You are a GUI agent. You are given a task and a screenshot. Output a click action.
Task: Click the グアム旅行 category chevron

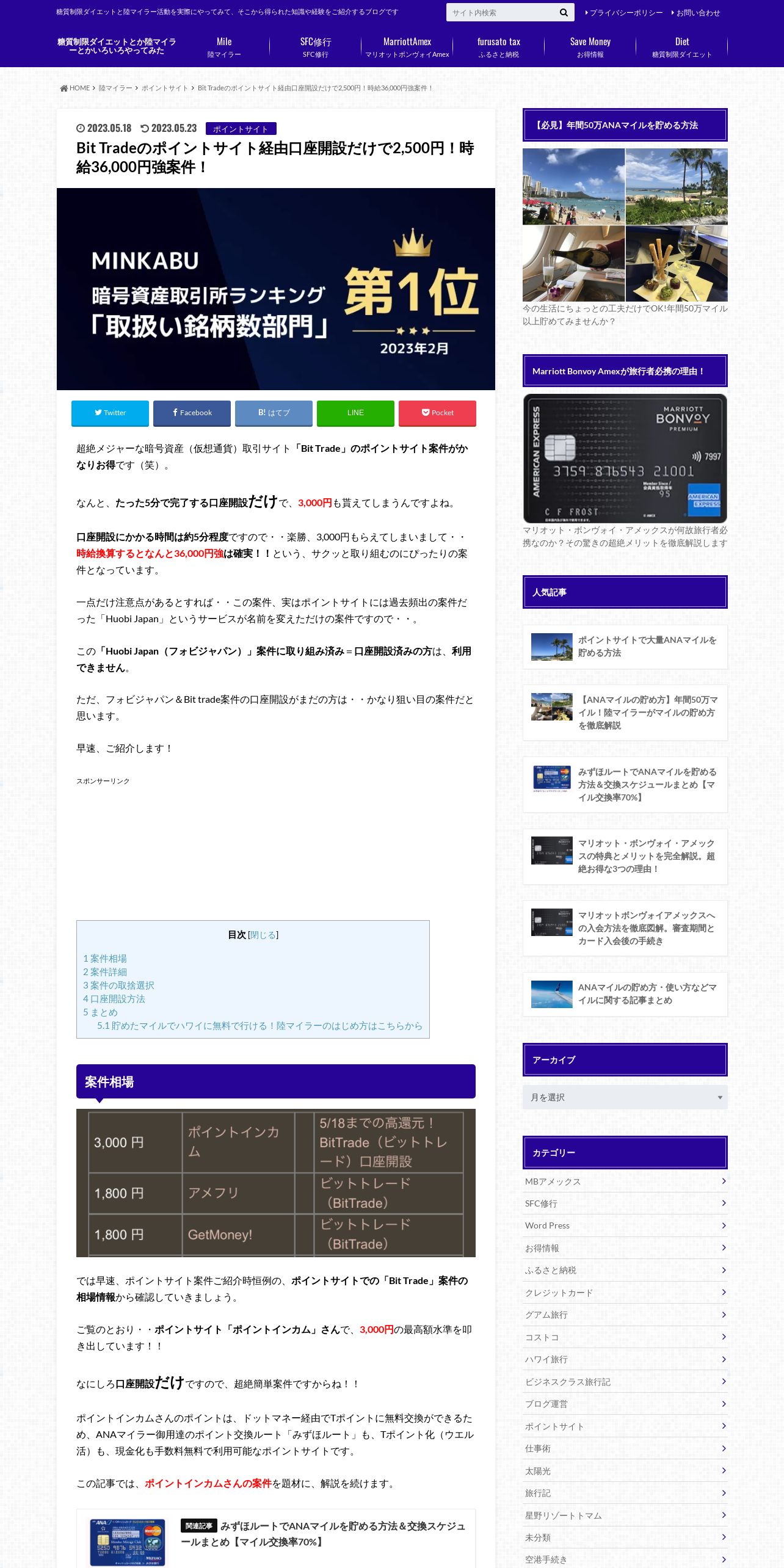coord(724,1315)
